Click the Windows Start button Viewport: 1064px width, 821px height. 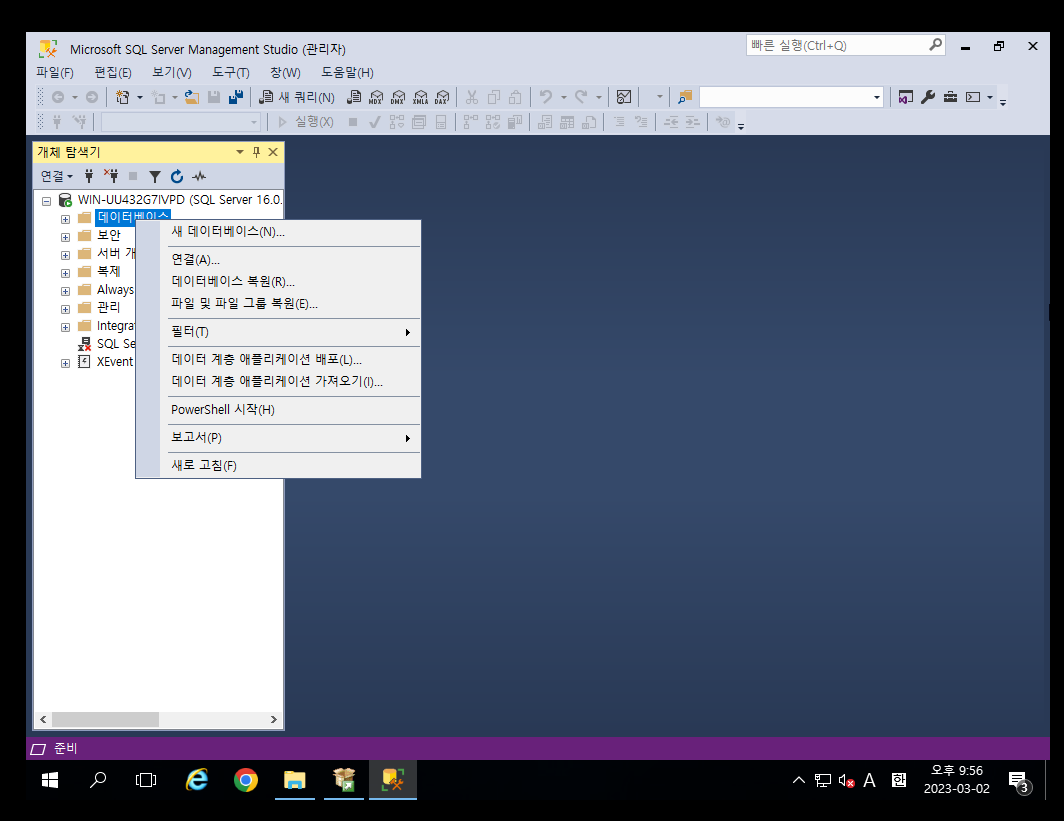pyautogui.click(x=50, y=780)
